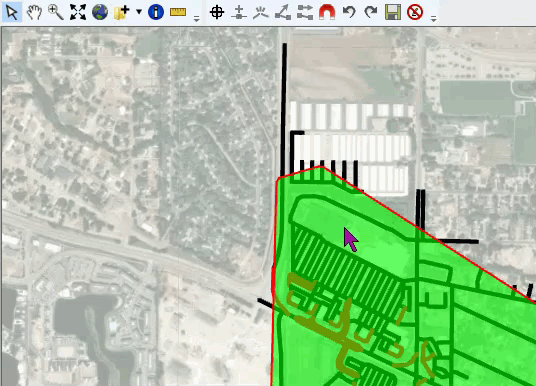Select the yellow Measure ruler tool

pos(178,12)
